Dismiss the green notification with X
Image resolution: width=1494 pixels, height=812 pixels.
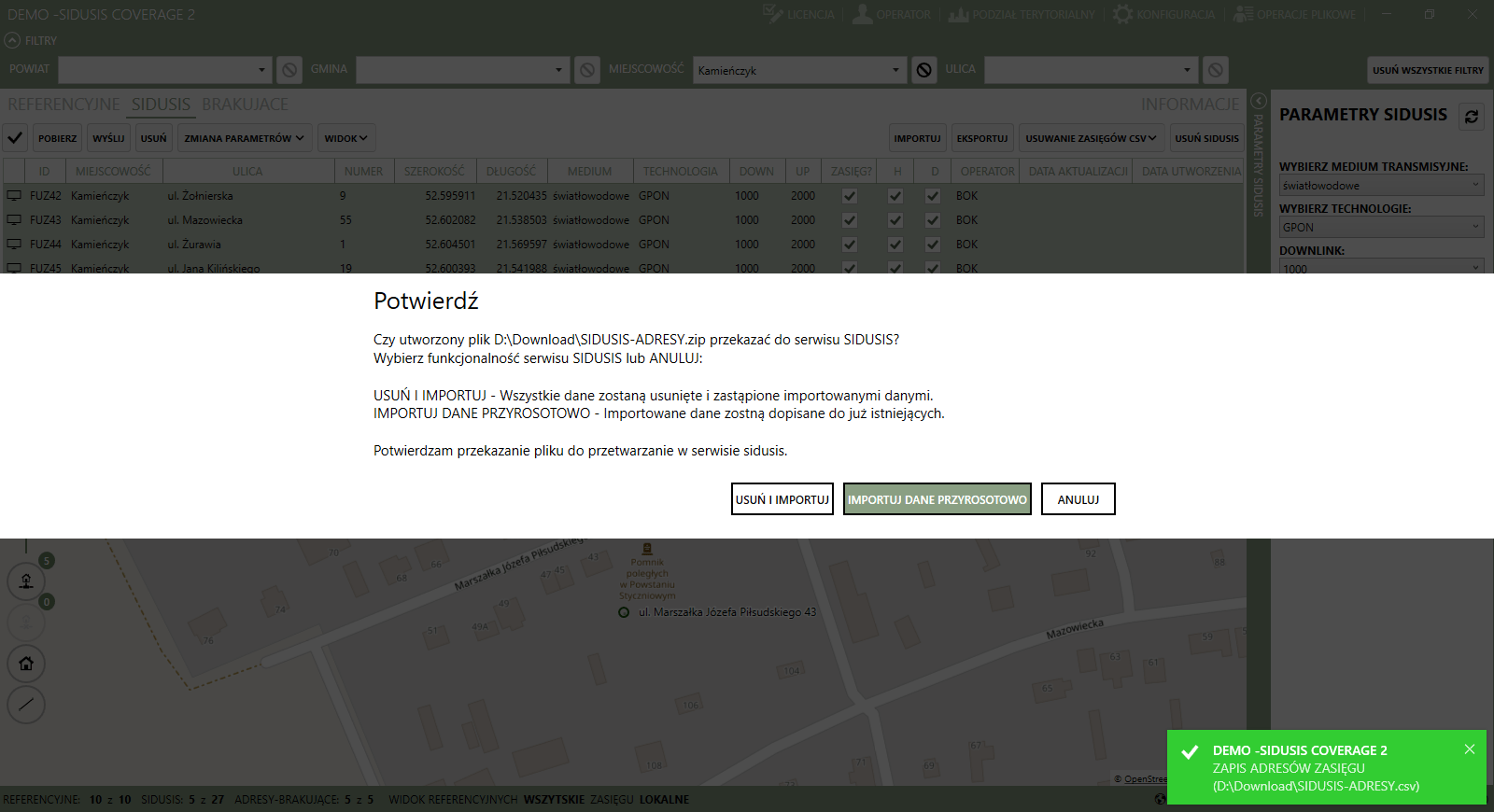pyautogui.click(x=1470, y=749)
